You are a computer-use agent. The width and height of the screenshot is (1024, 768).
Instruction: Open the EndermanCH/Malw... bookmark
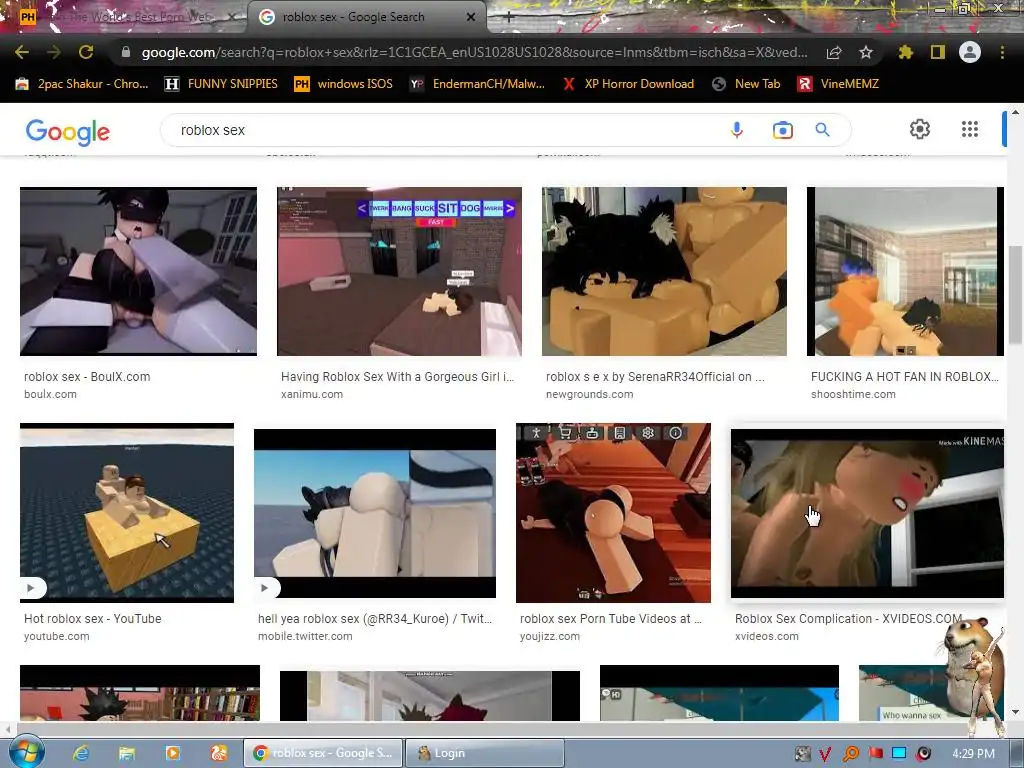(477, 84)
